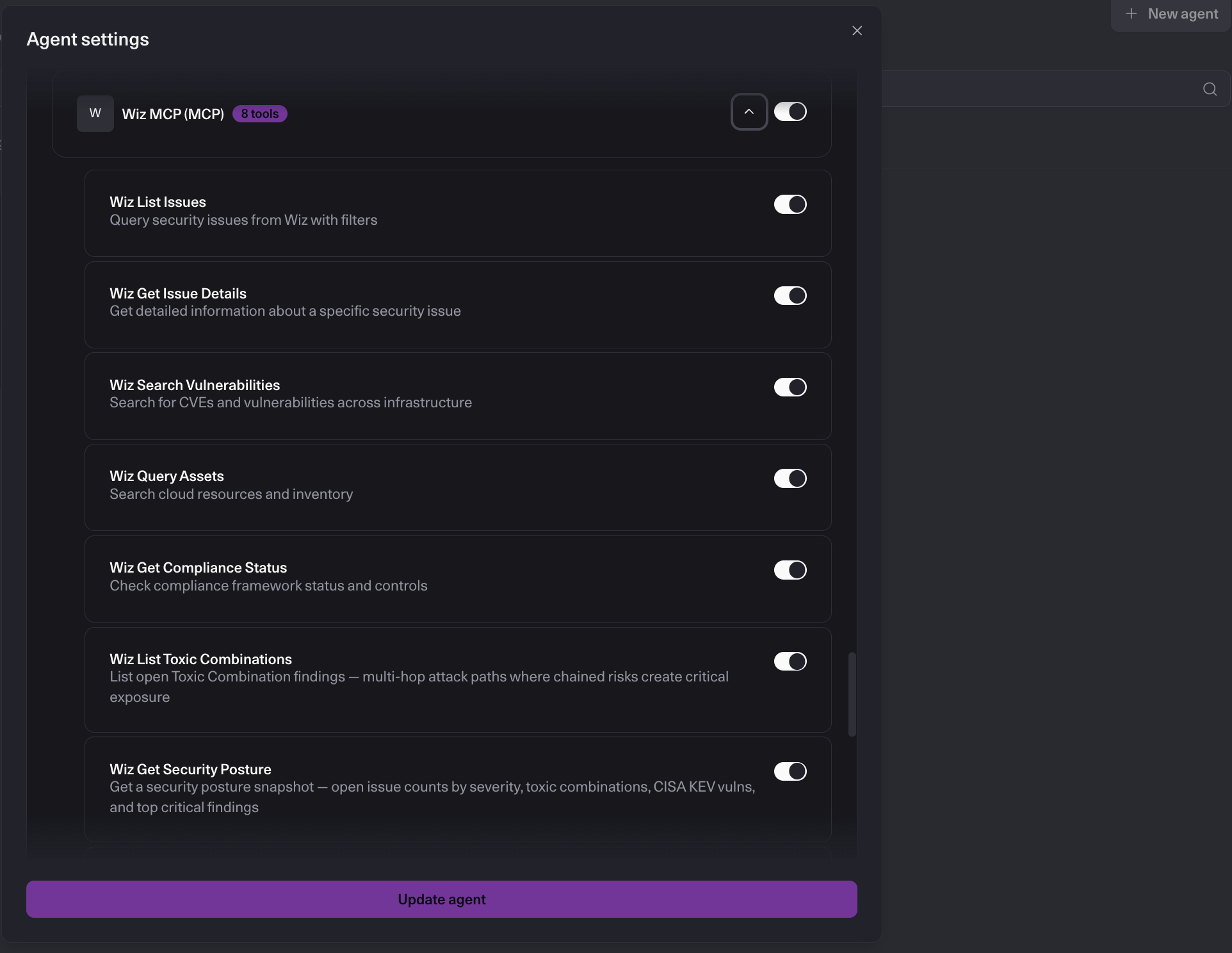1232x953 pixels.
Task: Click the "Agent settings" dialog heading
Action: point(88,39)
